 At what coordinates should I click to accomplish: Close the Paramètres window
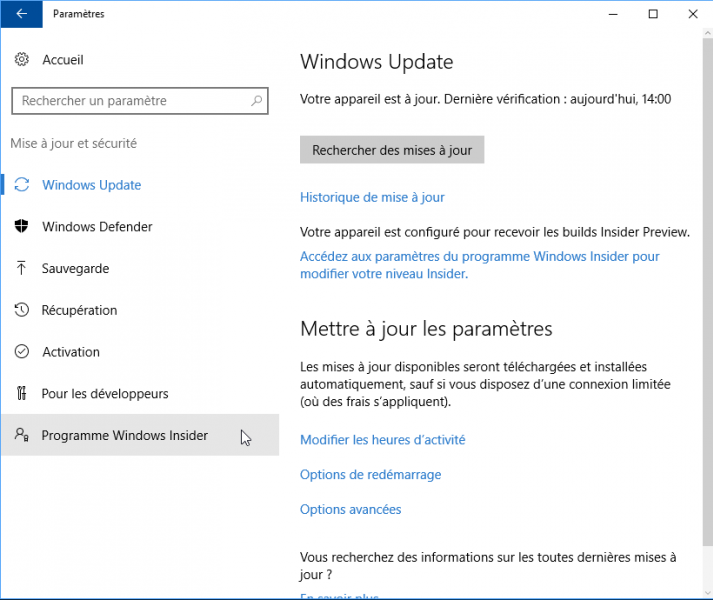pos(693,14)
